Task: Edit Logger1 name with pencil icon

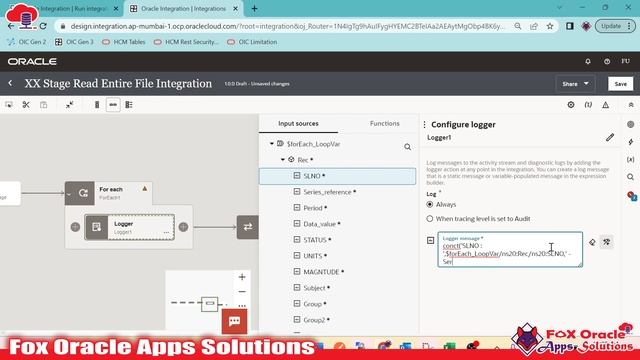Action: coord(610,138)
